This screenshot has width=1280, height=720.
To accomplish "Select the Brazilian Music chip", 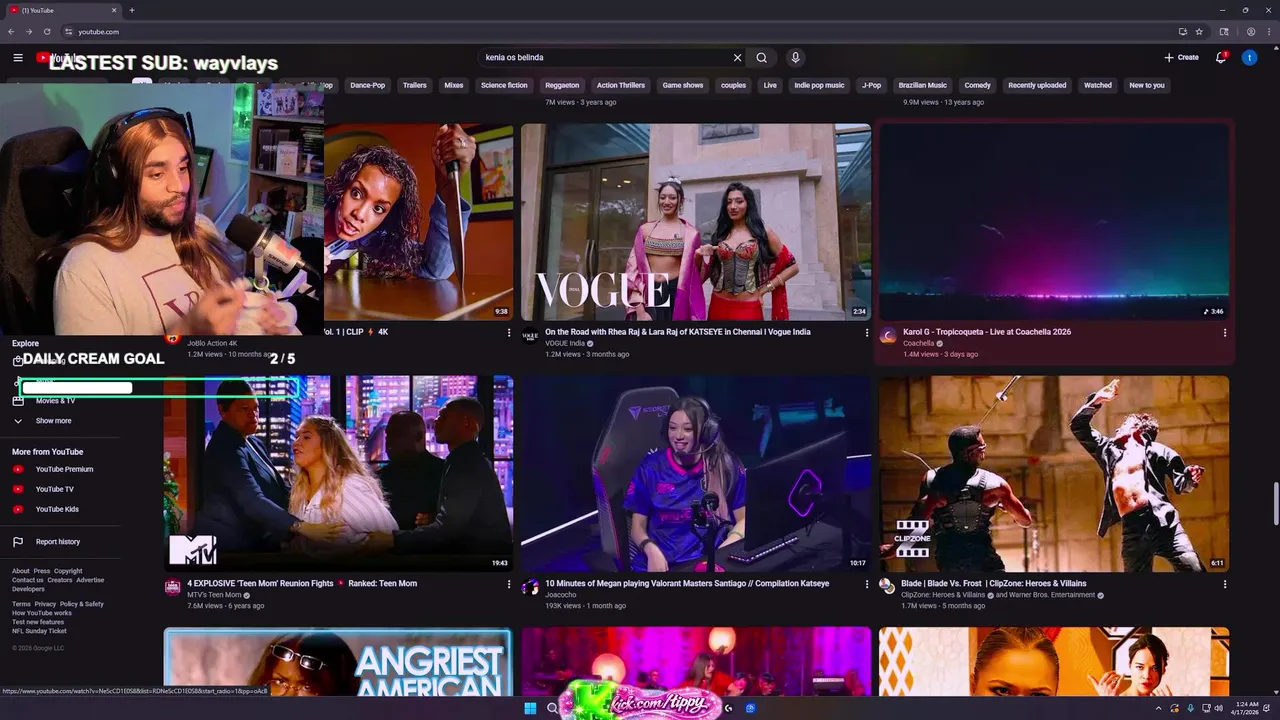I will pos(923,85).
